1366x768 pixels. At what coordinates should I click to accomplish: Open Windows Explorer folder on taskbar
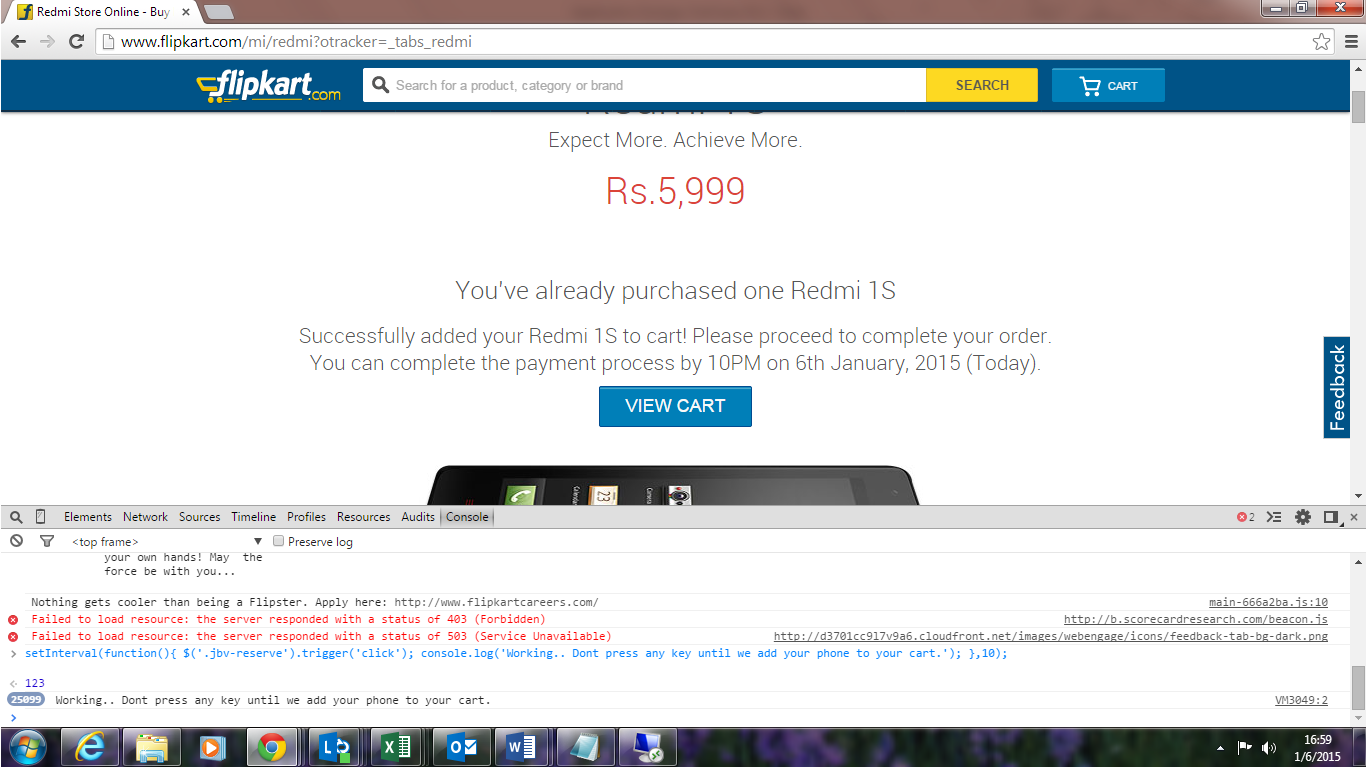click(x=152, y=748)
